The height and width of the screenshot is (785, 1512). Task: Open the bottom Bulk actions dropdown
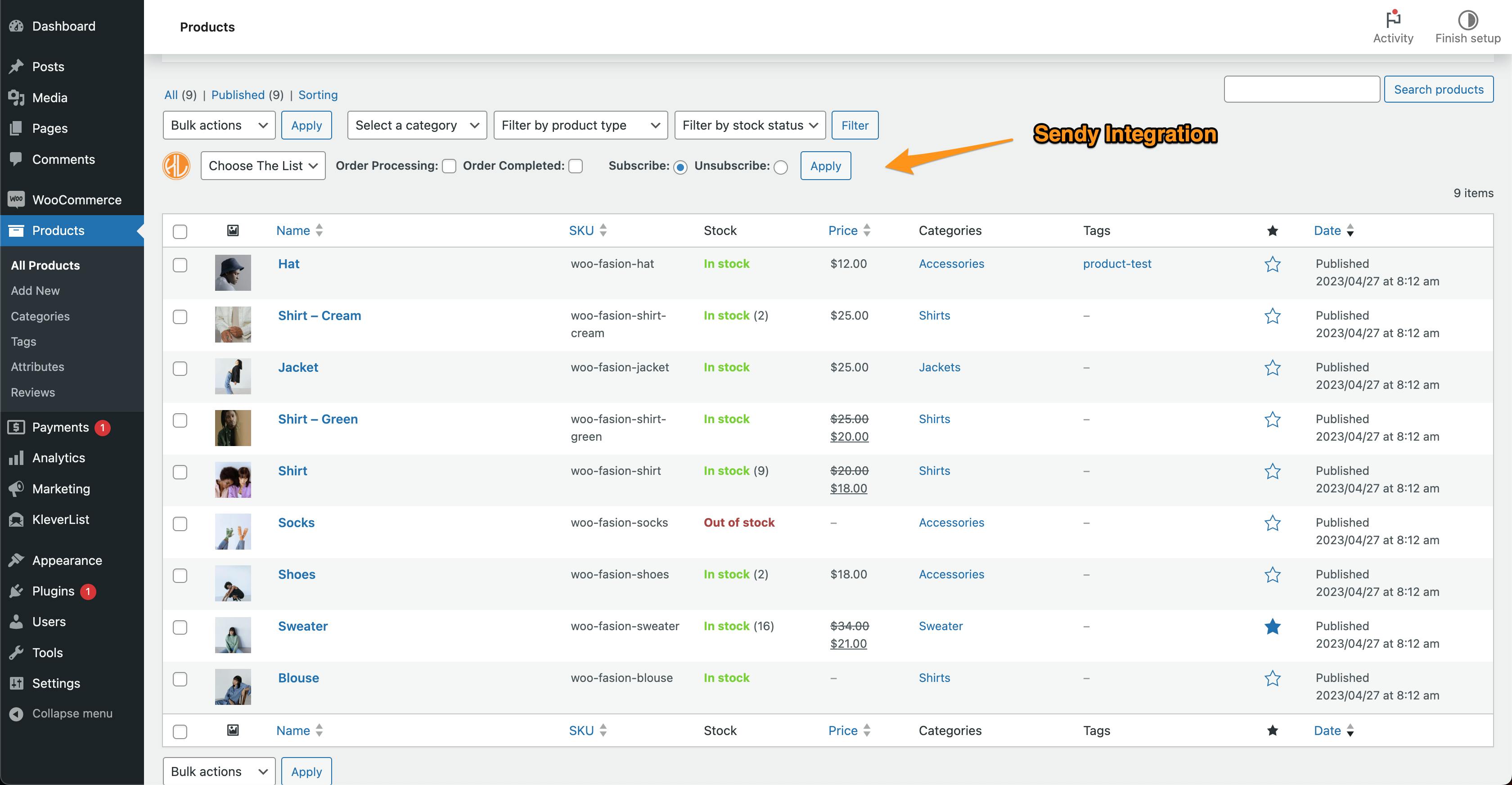219,771
